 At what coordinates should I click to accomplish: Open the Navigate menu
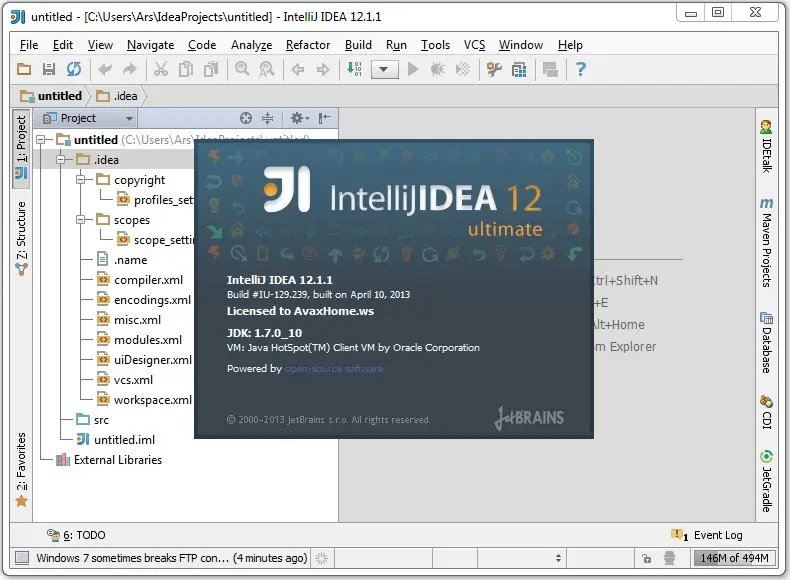(x=150, y=45)
